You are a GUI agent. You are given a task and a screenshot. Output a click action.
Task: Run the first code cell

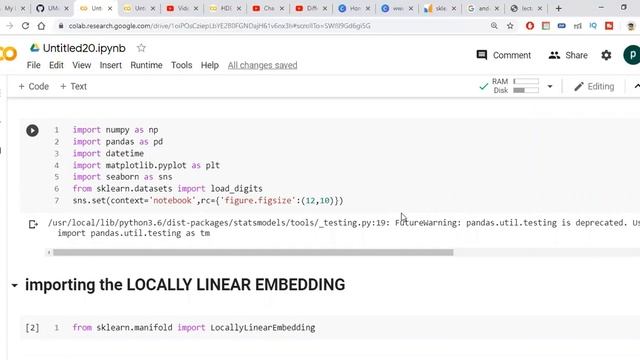point(33,130)
